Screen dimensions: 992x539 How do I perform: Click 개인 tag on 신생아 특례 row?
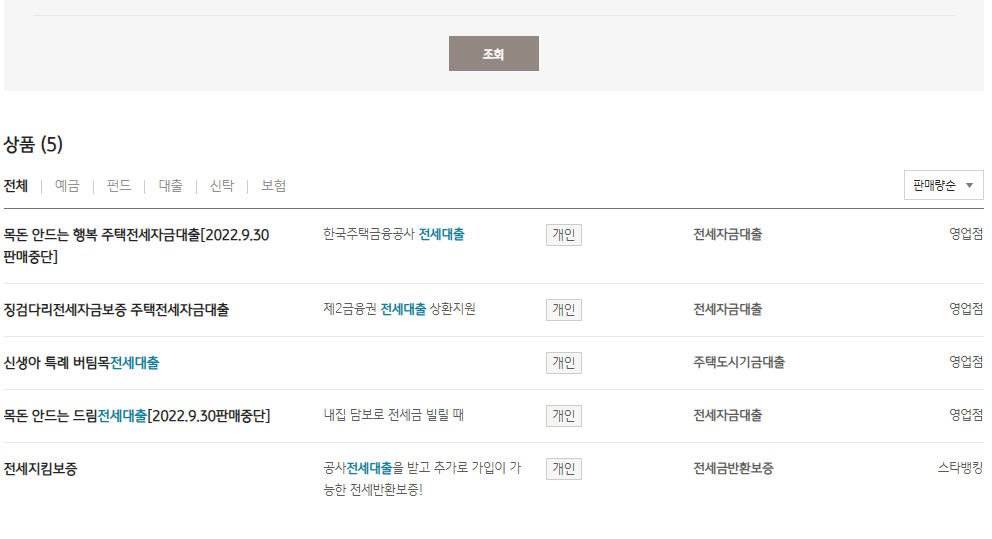click(564, 363)
